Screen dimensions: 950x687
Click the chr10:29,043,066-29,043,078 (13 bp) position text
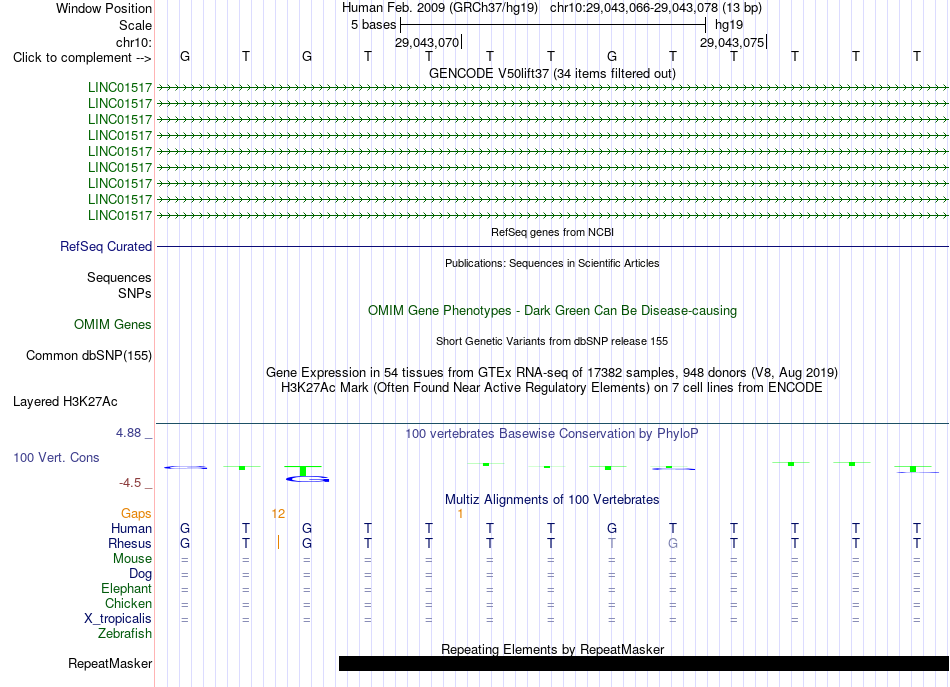[656, 8]
